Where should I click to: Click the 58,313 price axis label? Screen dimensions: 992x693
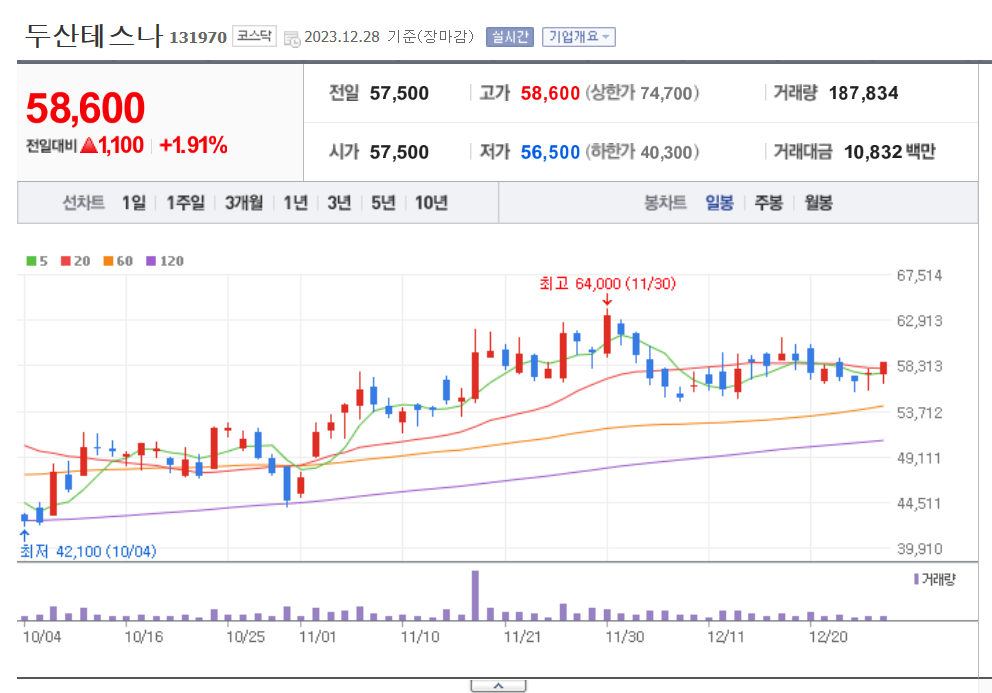[x=919, y=366]
